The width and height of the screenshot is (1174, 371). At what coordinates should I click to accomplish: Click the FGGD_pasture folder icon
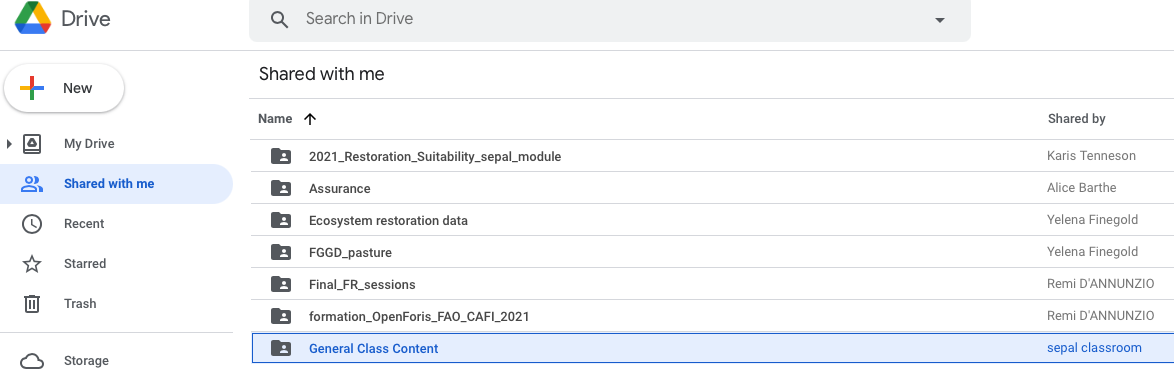point(281,252)
